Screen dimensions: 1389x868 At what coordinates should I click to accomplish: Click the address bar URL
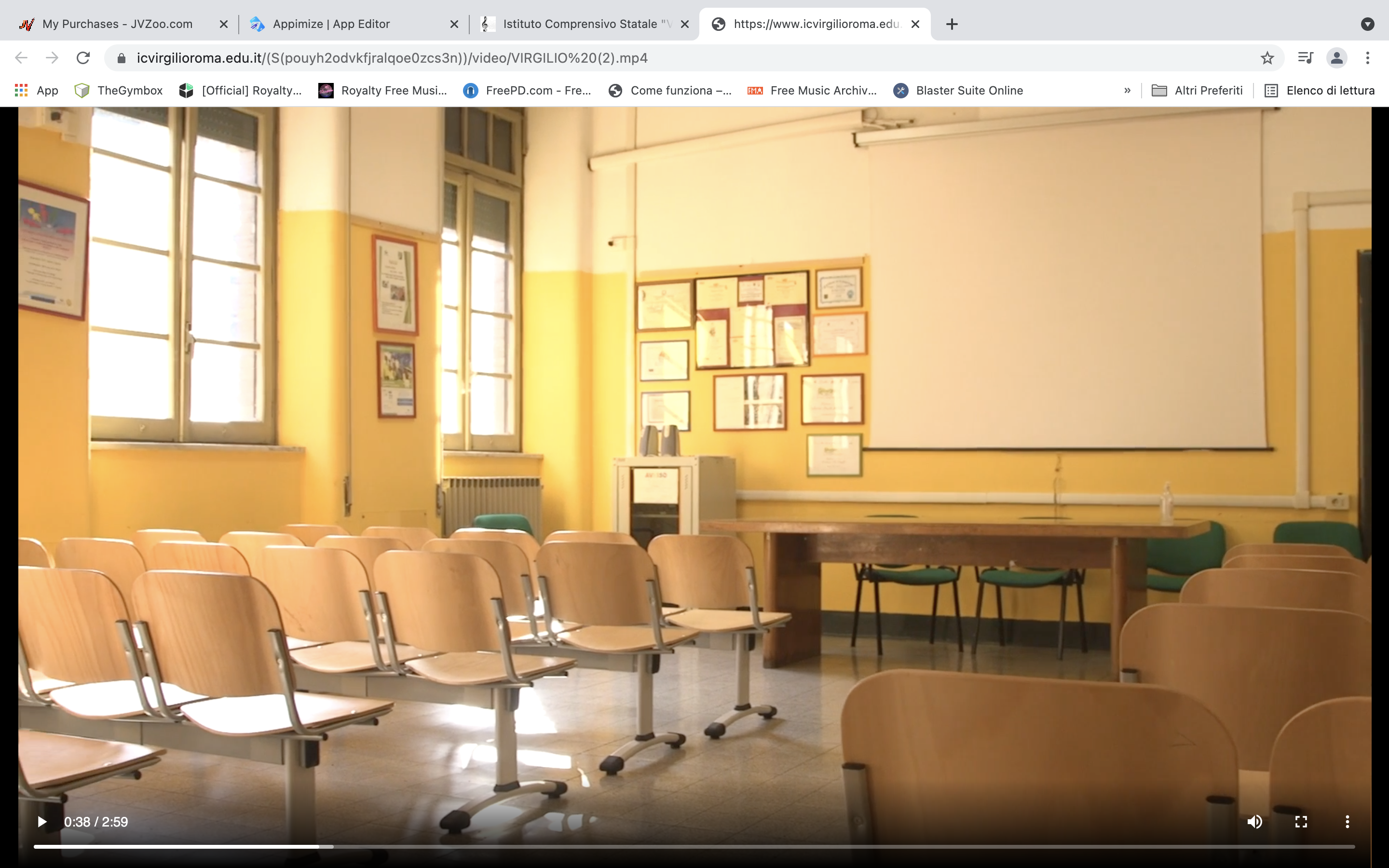tap(392, 58)
